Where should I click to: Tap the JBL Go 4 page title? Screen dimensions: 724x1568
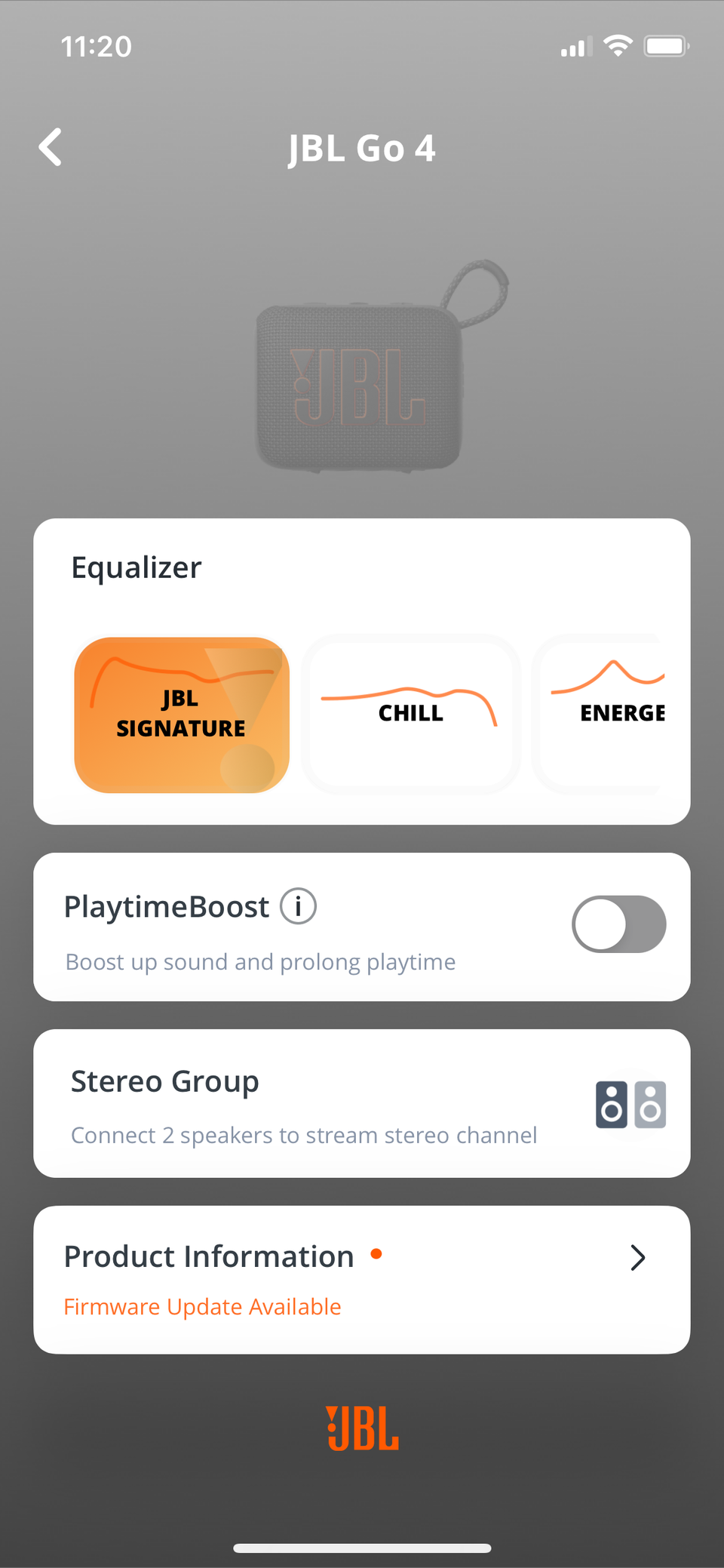pyautogui.click(x=362, y=148)
